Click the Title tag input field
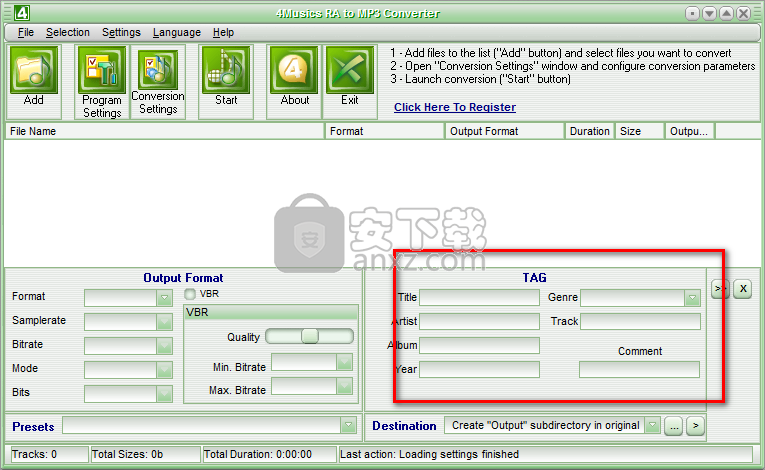This screenshot has width=765, height=470. (479, 297)
